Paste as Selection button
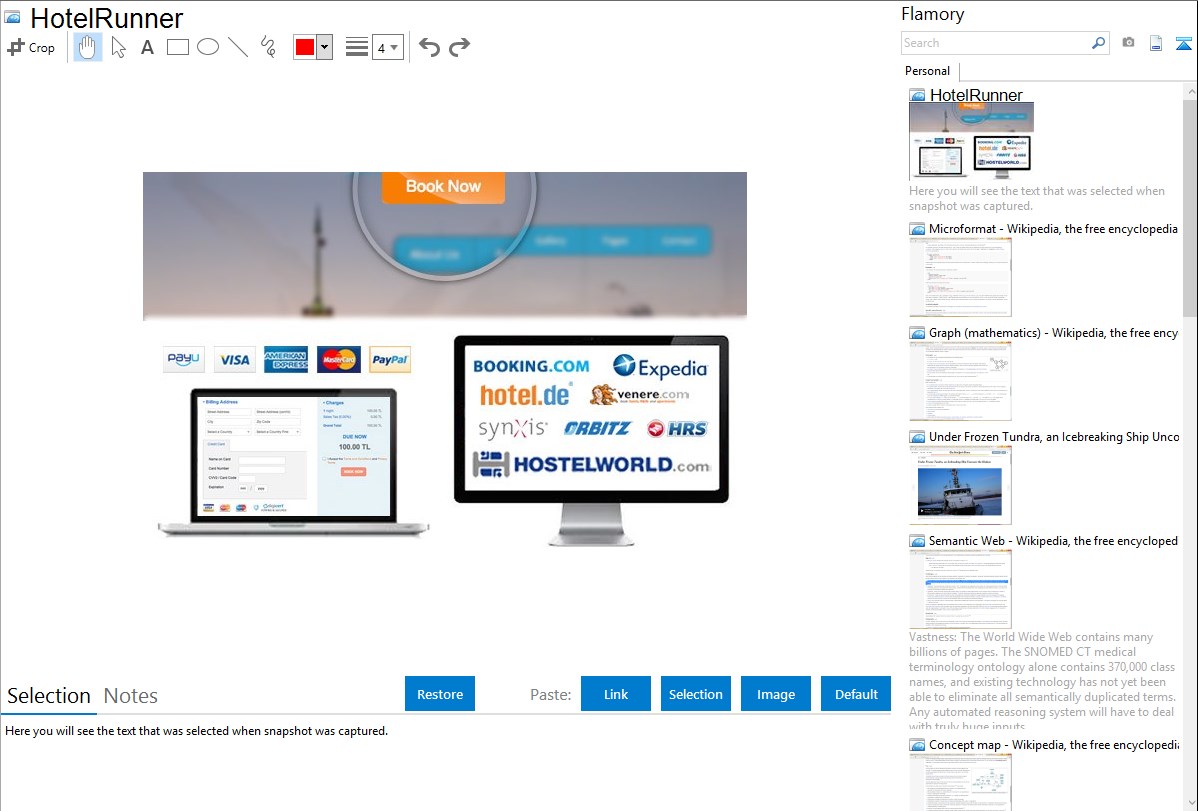1198x811 pixels. pyautogui.click(x=695, y=694)
